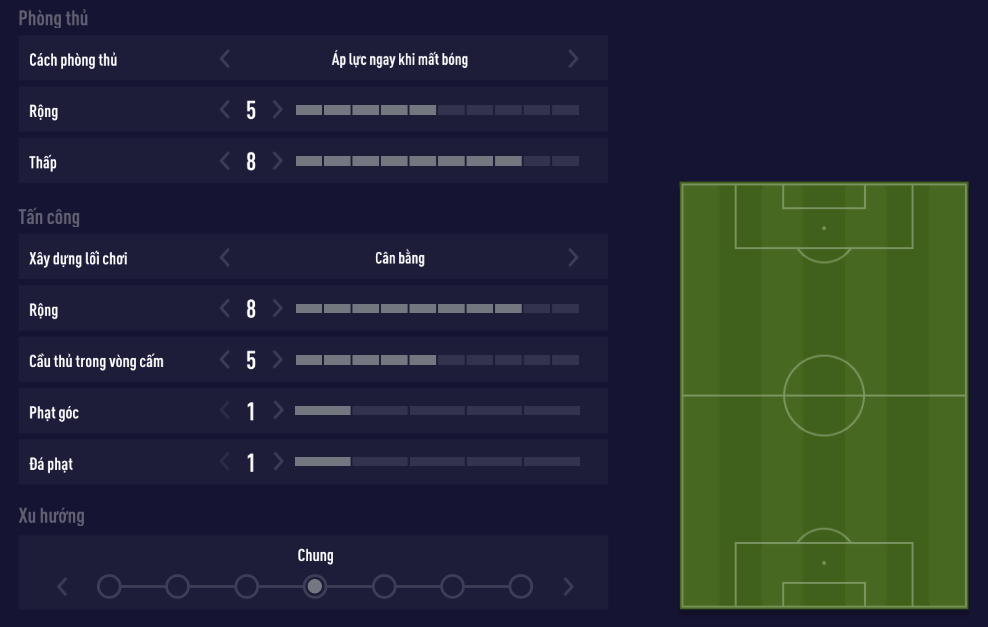Increase Phạt góc value
The height and width of the screenshot is (627, 988).
277,411
